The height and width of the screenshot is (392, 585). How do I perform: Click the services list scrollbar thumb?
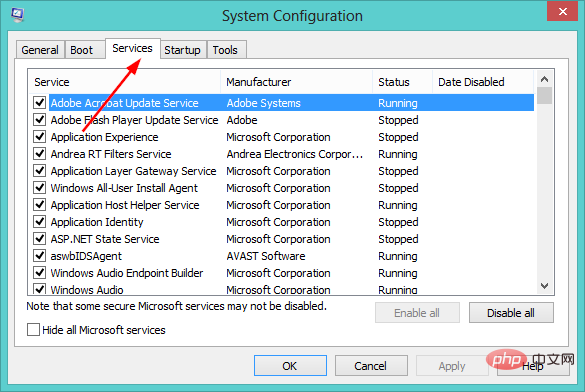544,95
